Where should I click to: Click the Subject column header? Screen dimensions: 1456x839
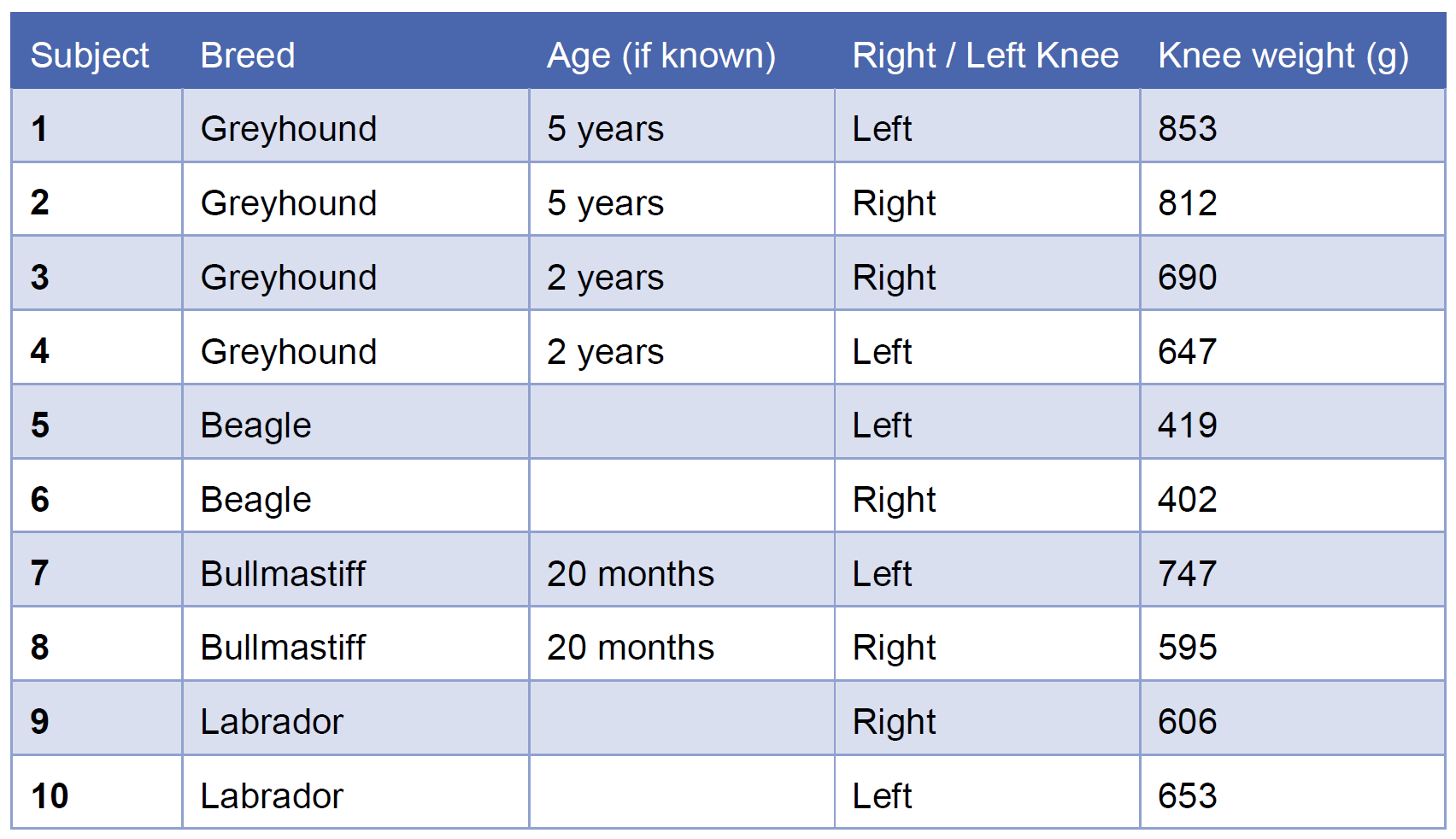tap(90, 56)
